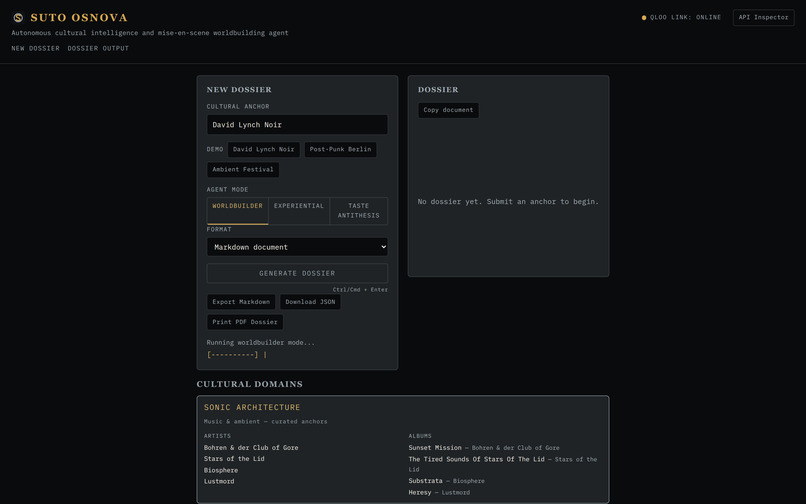The height and width of the screenshot is (504, 806).
Task: Select artist Stars of the Lid
Action: click(234, 459)
